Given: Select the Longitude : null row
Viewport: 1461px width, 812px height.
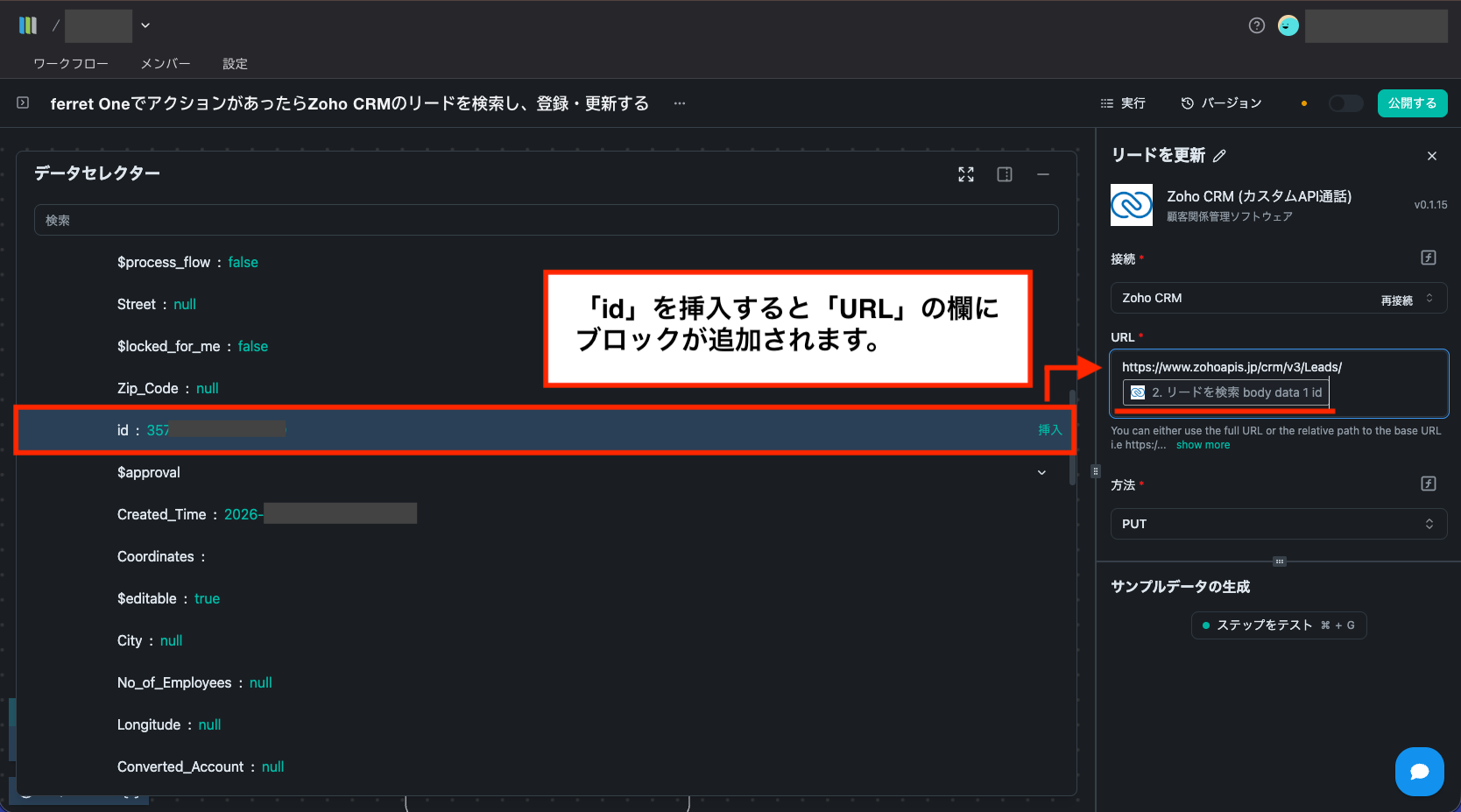Looking at the screenshot, I should (545, 724).
